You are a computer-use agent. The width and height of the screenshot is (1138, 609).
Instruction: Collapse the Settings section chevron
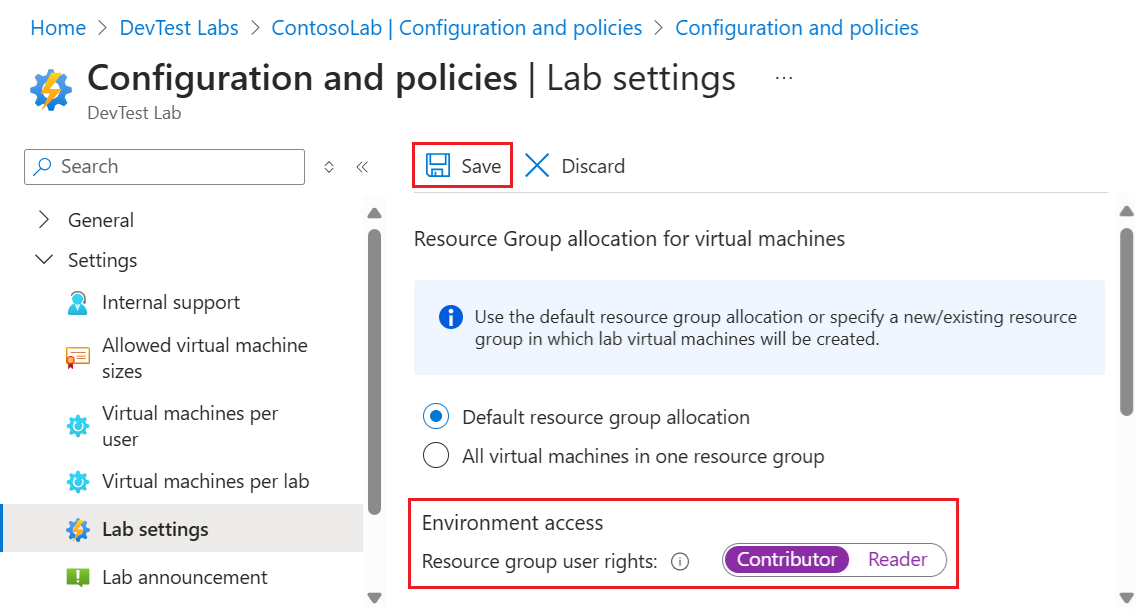(x=44, y=260)
